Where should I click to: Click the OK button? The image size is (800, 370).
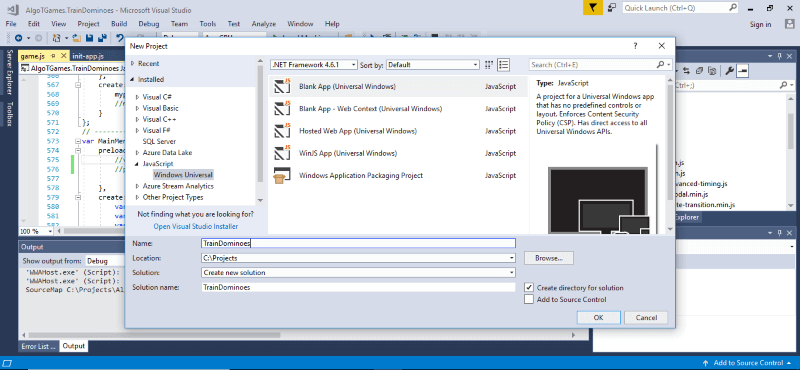coord(598,317)
